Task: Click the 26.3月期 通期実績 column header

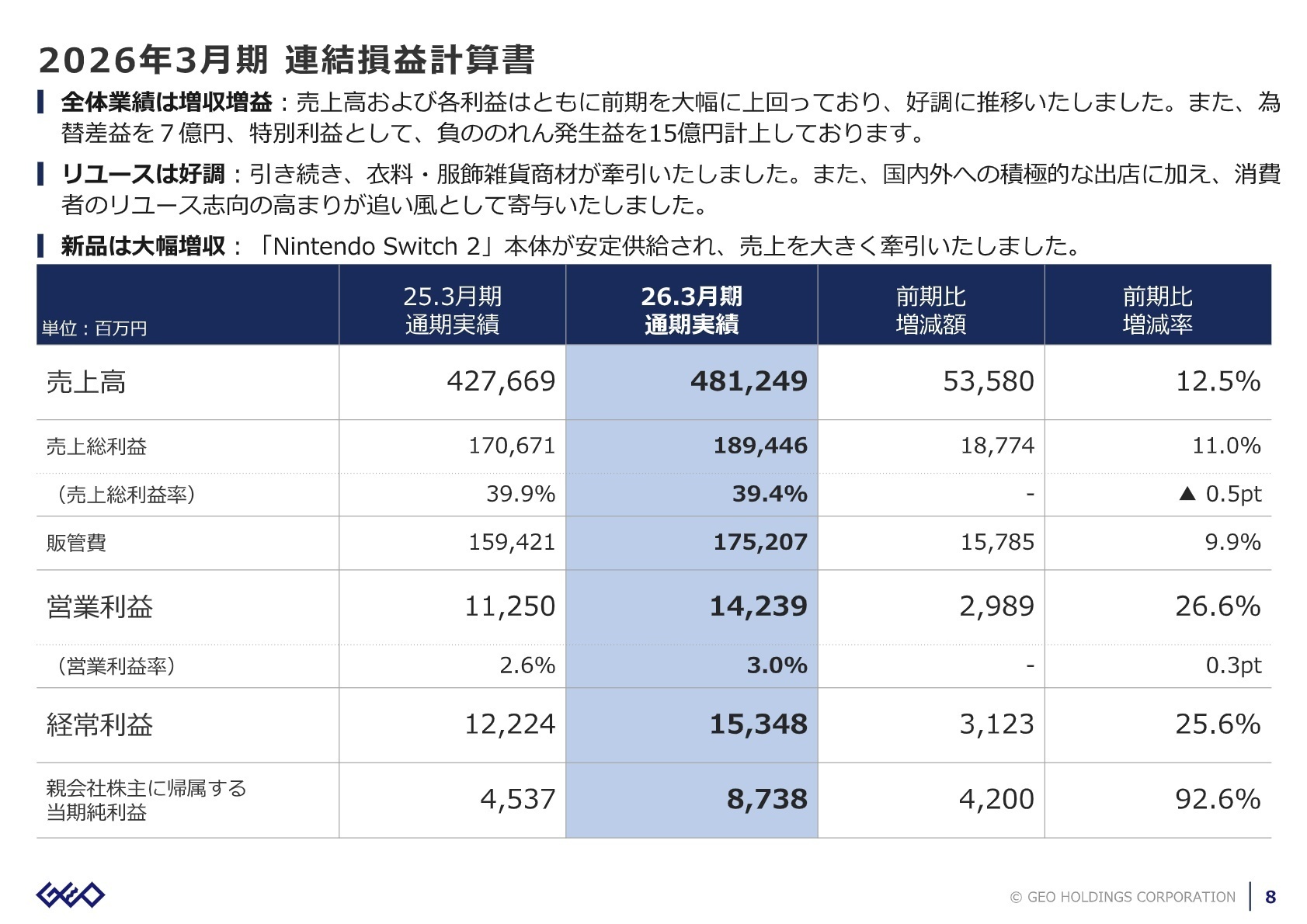Action: (x=691, y=310)
